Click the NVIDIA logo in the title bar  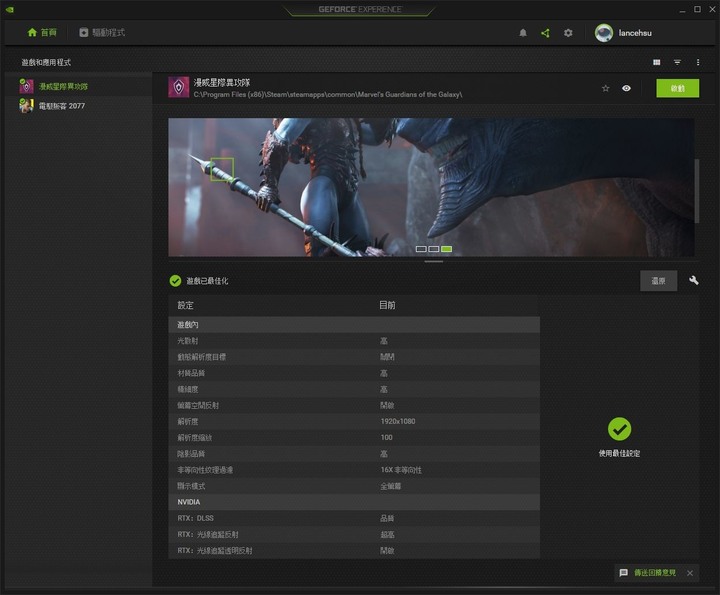pyautogui.click(x=10, y=9)
